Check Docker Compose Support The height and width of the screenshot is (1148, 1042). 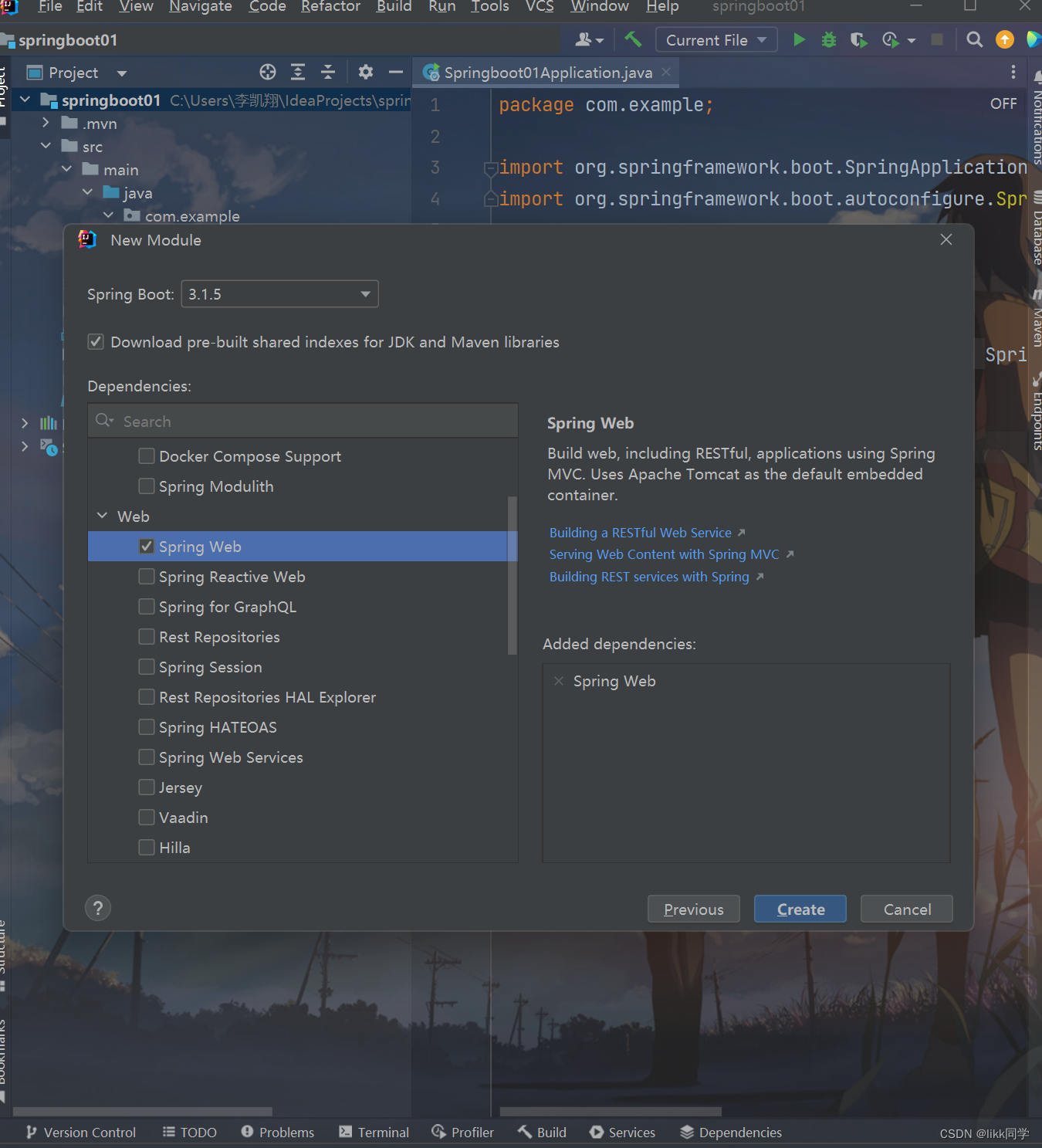point(147,456)
